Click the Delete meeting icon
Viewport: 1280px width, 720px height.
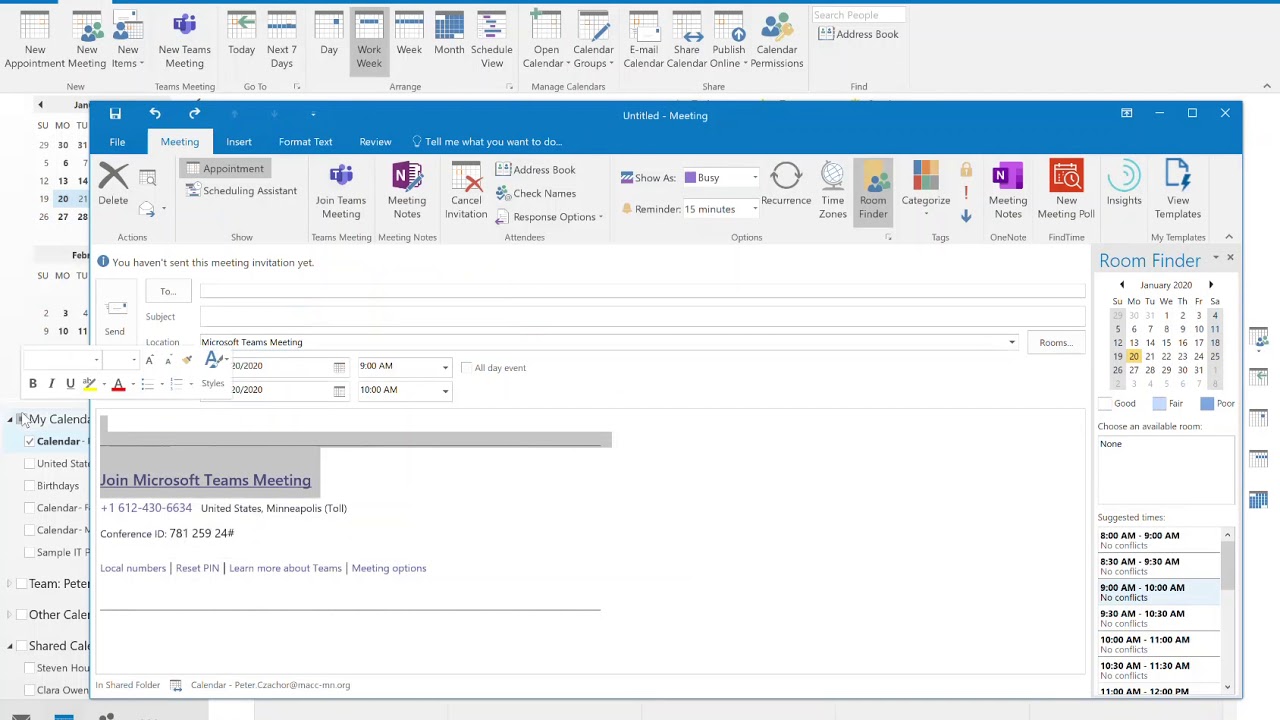click(113, 185)
